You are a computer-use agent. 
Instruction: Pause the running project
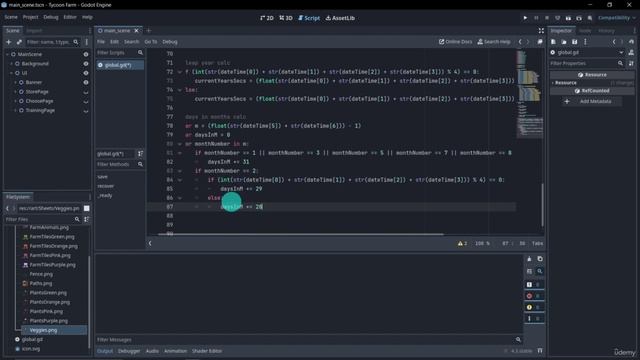[x=536, y=18]
